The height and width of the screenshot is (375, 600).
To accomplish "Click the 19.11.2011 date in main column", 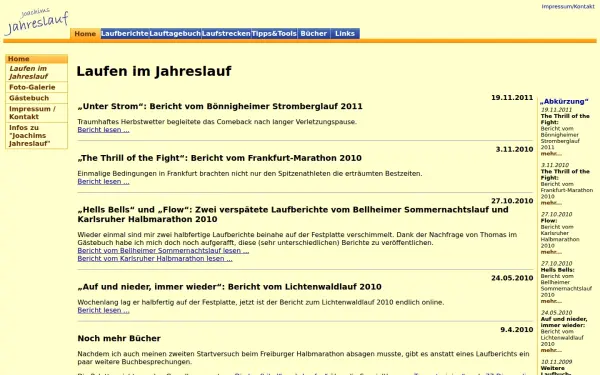I will (512, 98).
